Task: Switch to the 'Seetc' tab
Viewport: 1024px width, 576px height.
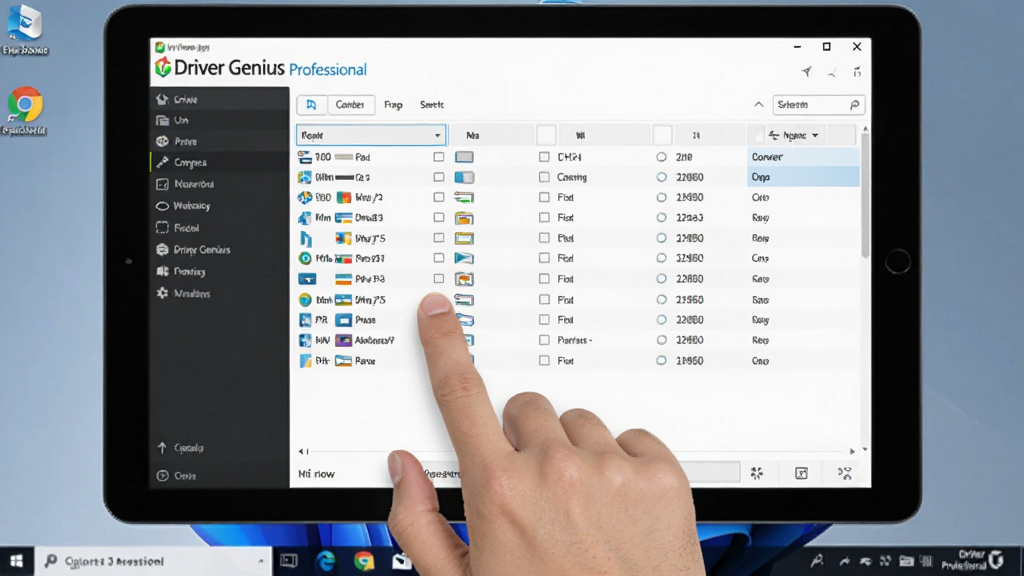Action: 432,104
